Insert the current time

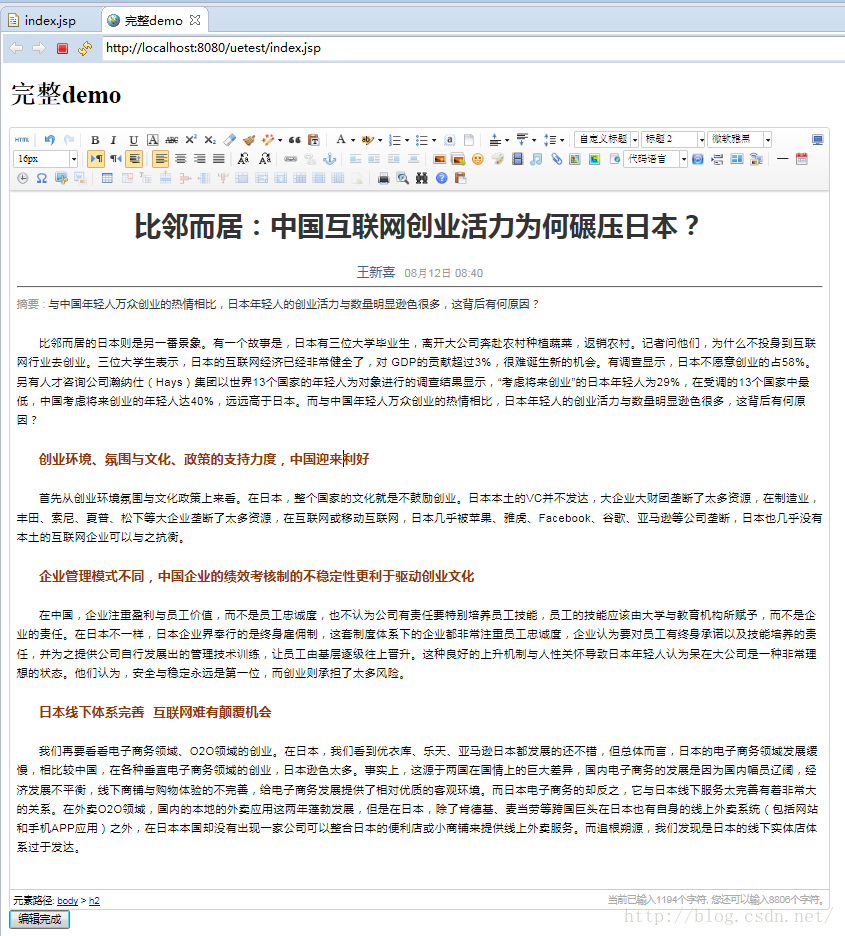coord(22,178)
